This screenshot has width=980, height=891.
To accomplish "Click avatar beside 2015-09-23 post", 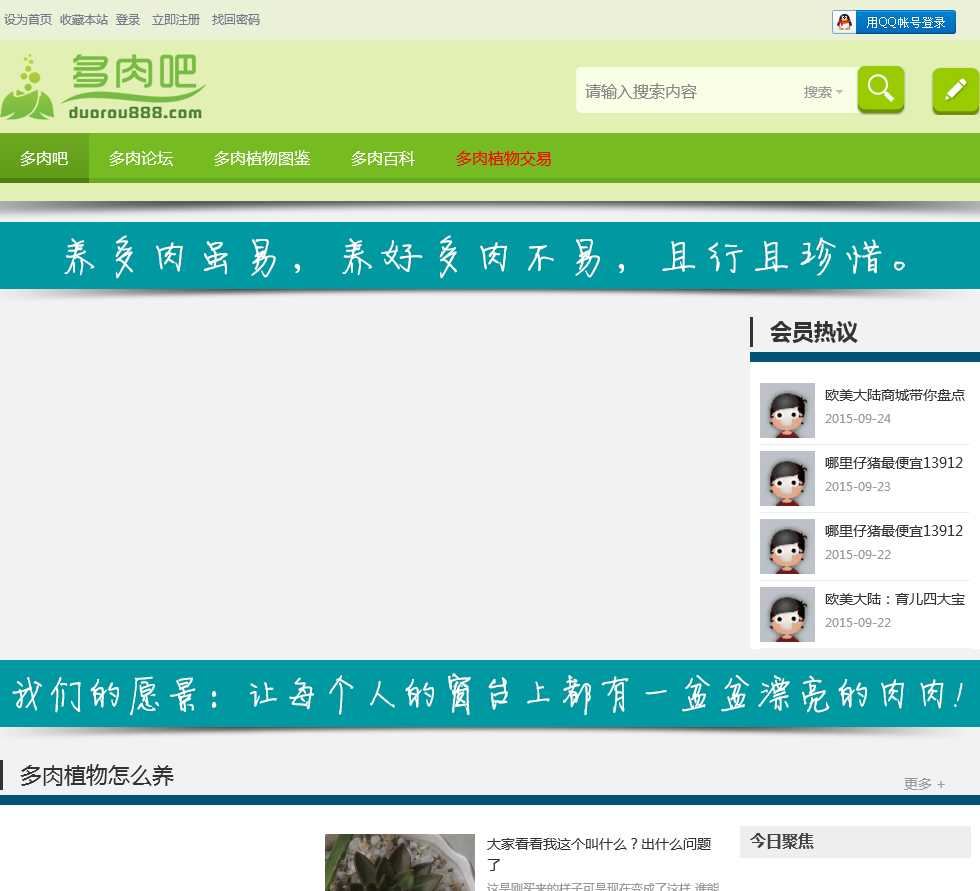I will (x=787, y=478).
